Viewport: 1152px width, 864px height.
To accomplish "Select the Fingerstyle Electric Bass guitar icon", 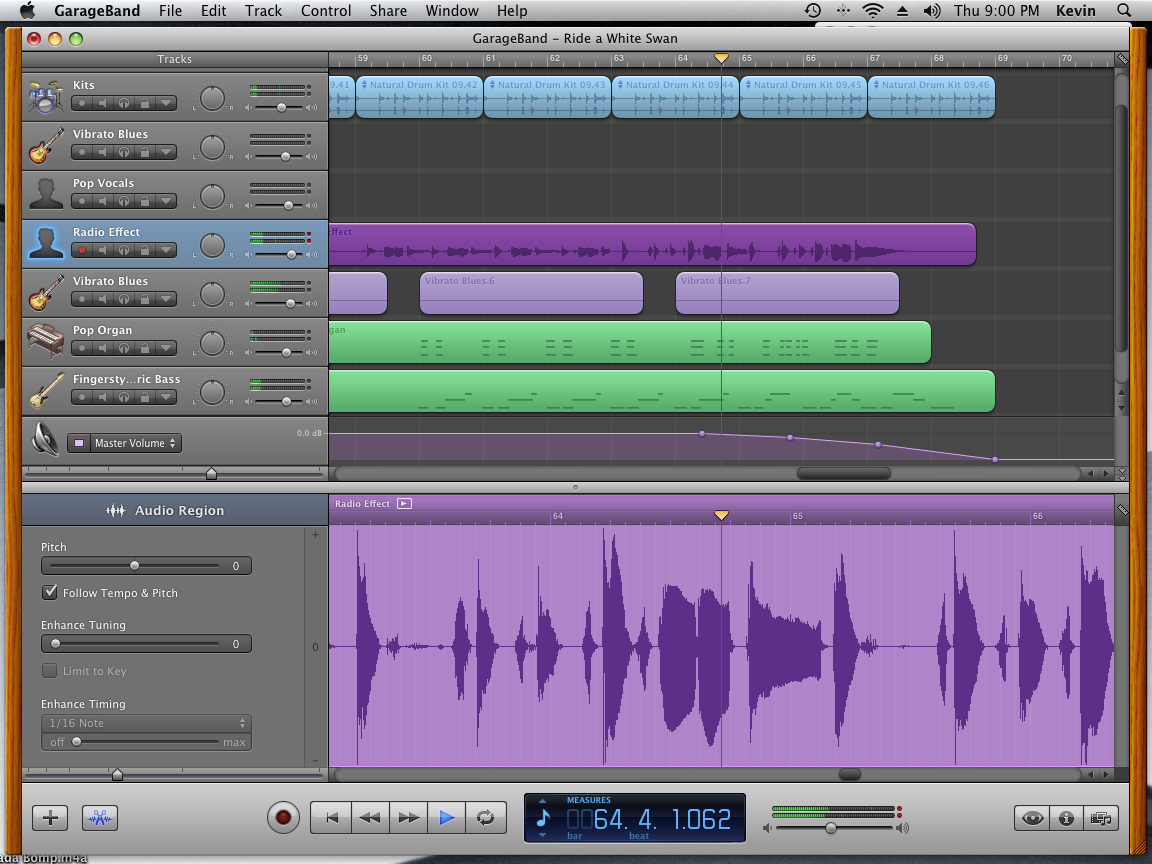I will (46, 390).
